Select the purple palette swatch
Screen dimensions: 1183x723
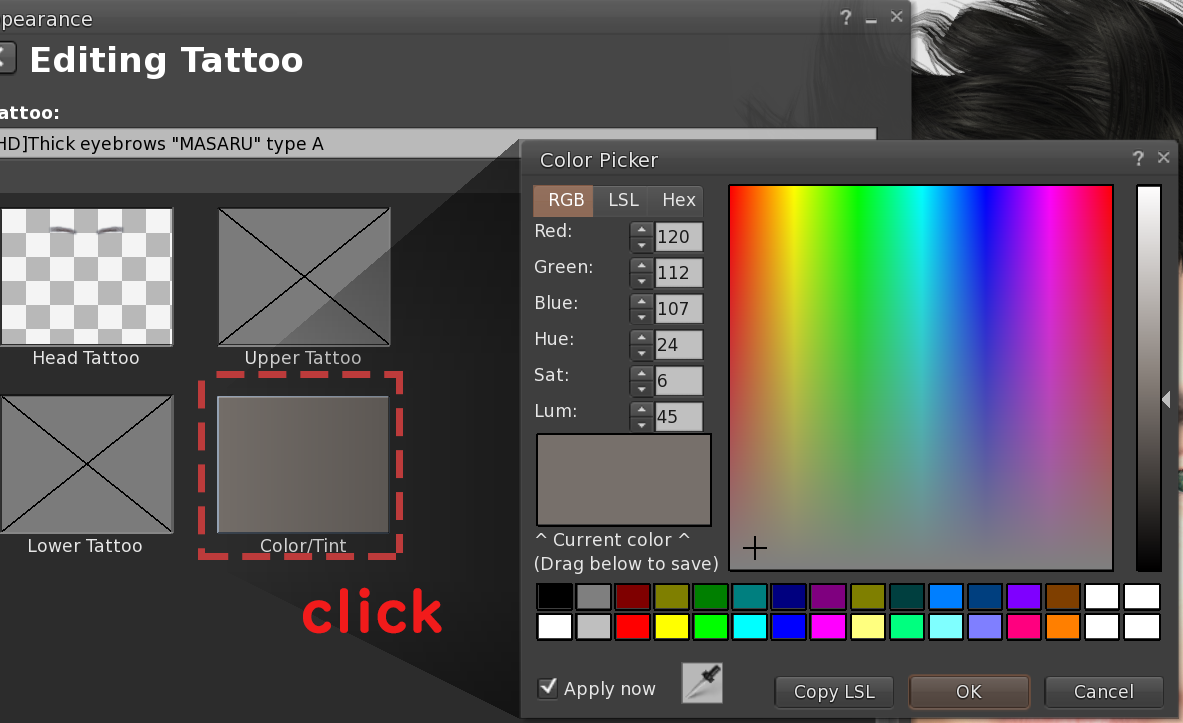pos(828,596)
